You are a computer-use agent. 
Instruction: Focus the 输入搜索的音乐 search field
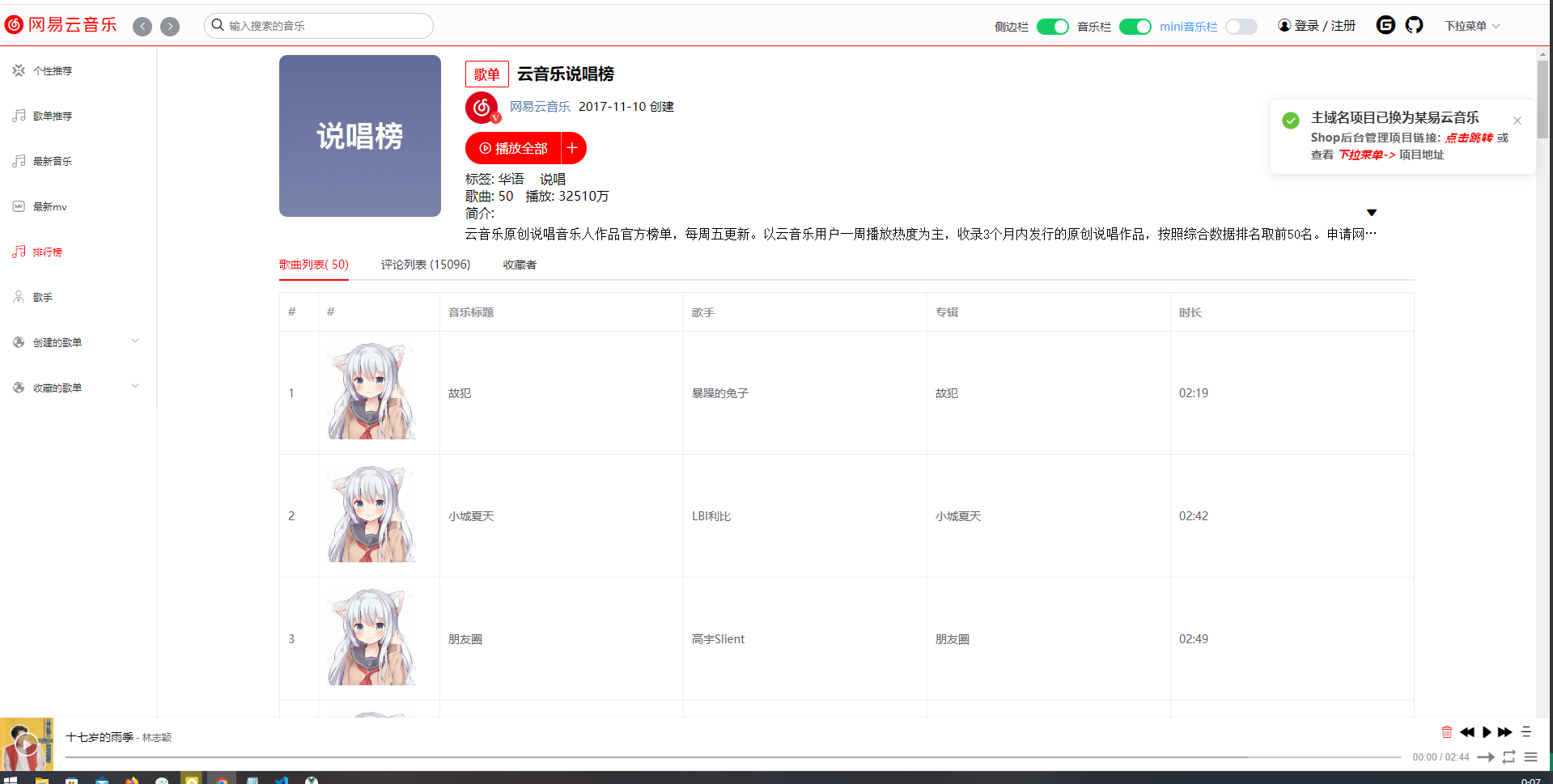[319, 26]
